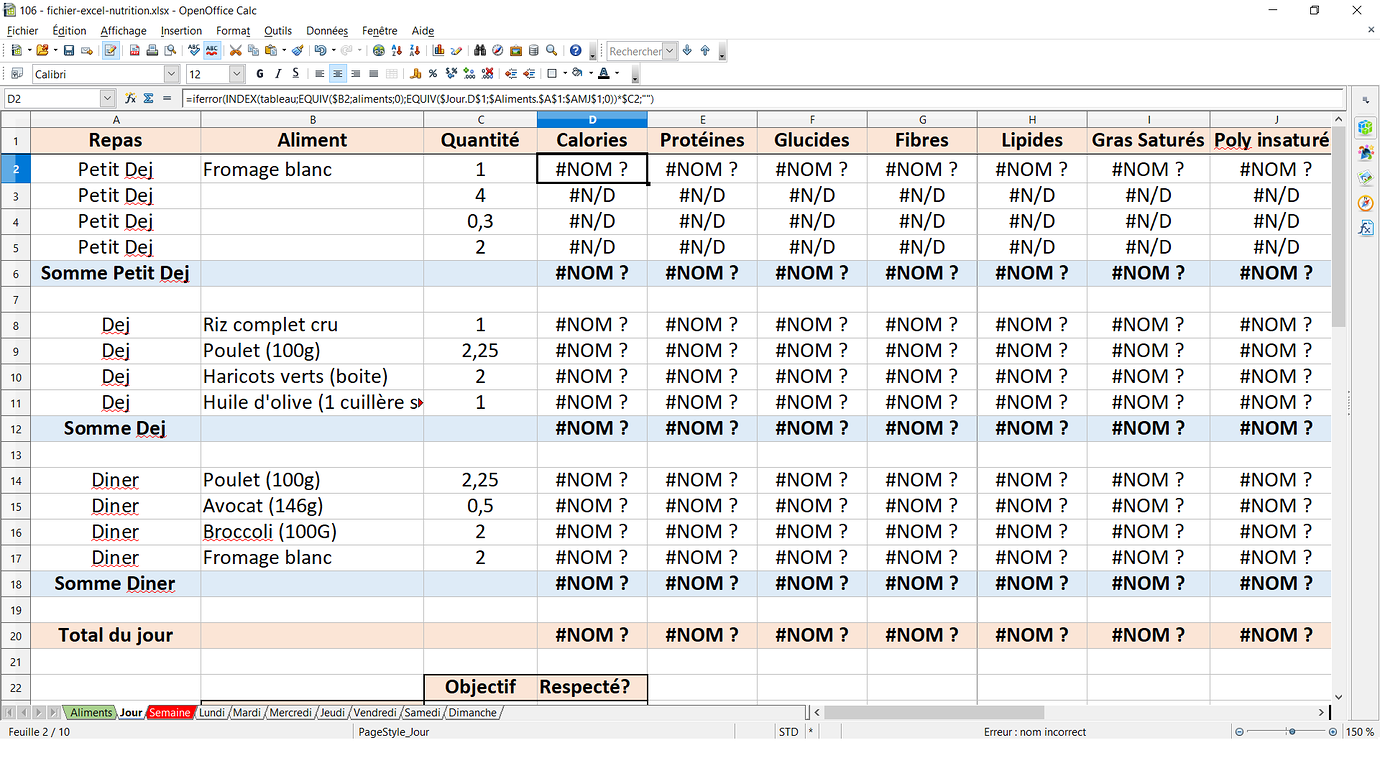Switch to the Semaine sheet tab

point(170,712)
